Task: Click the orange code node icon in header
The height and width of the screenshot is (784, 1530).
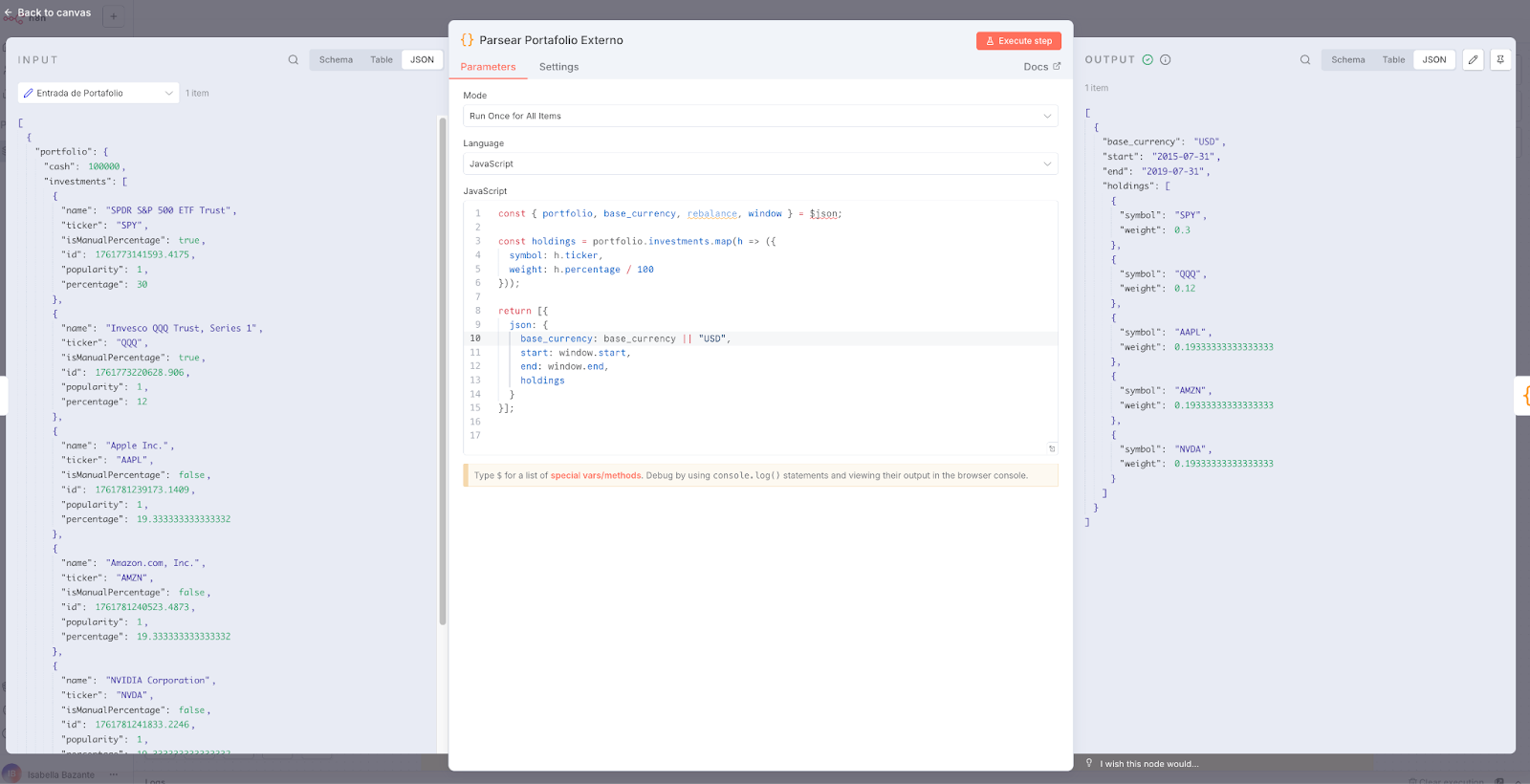Action: pyautogui.click(x=467, y=40)
